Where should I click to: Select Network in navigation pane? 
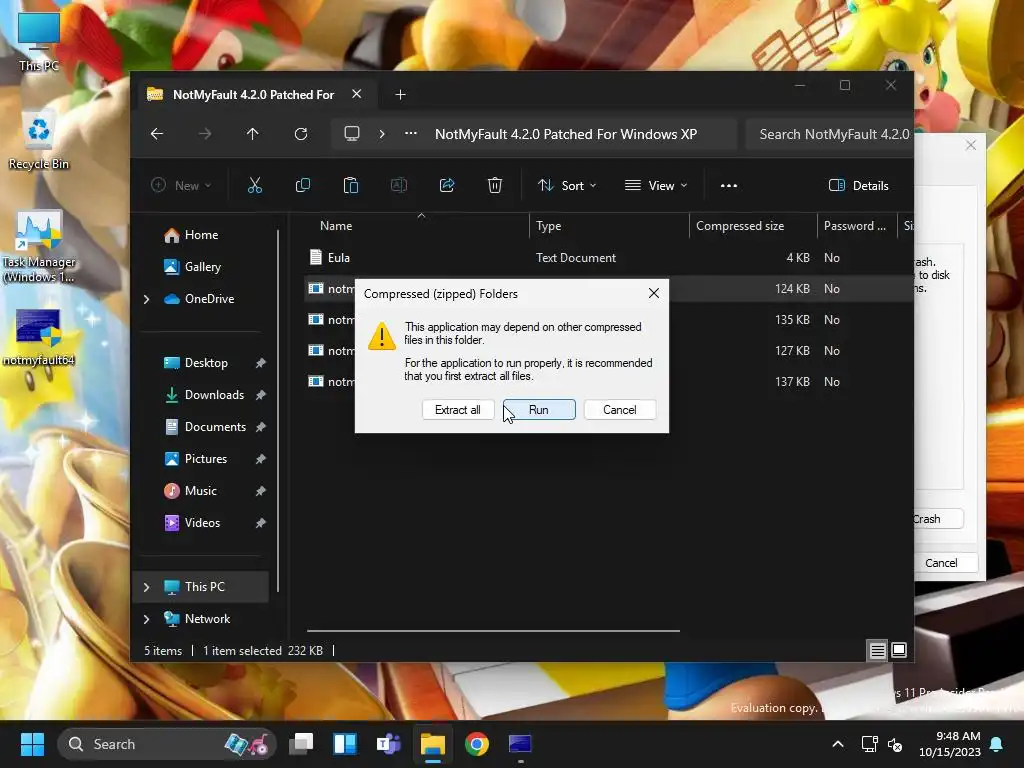click(207, 618)
